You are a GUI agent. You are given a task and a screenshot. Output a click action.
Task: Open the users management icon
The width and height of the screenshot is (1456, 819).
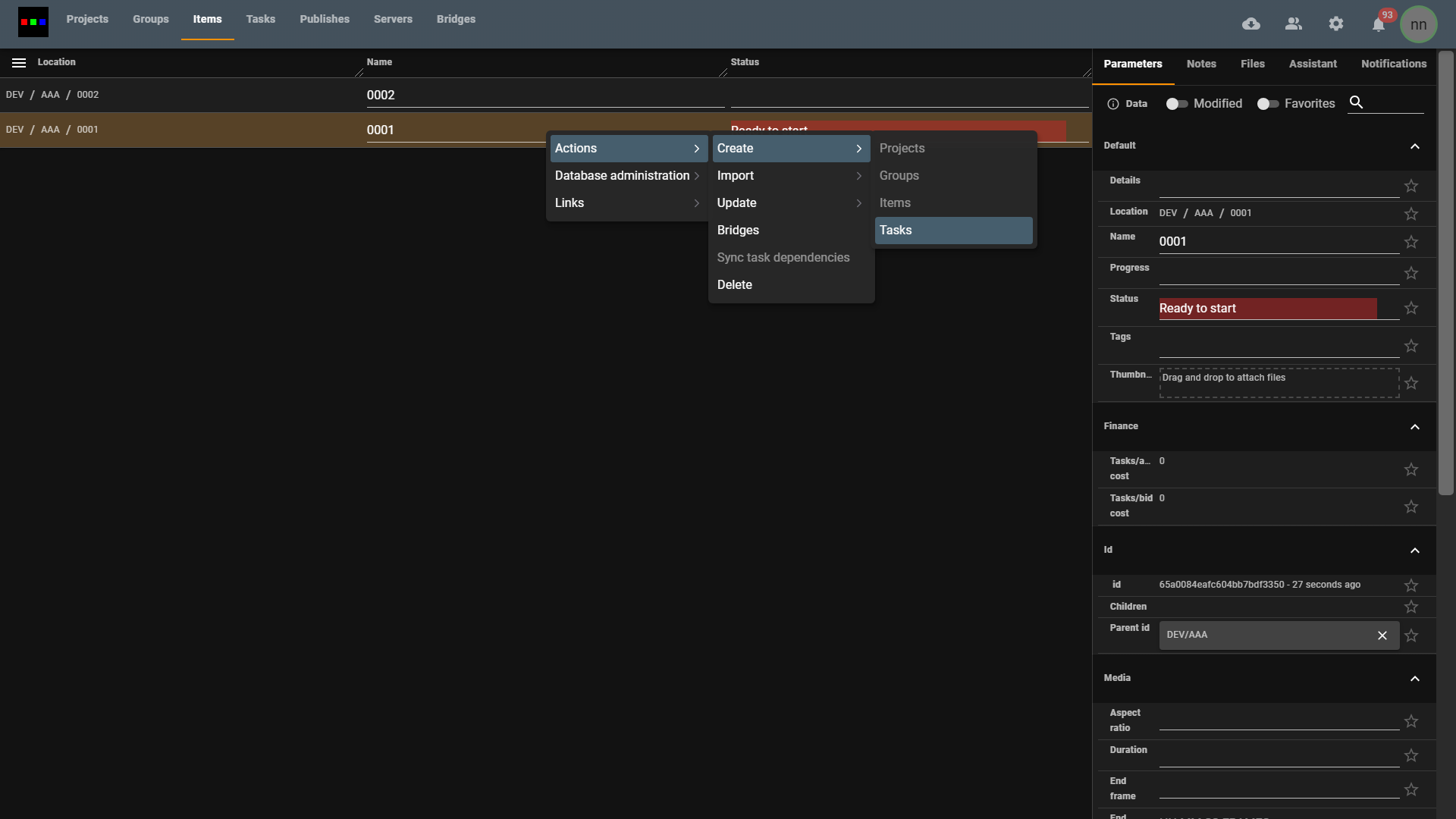tap(1294, 24)
